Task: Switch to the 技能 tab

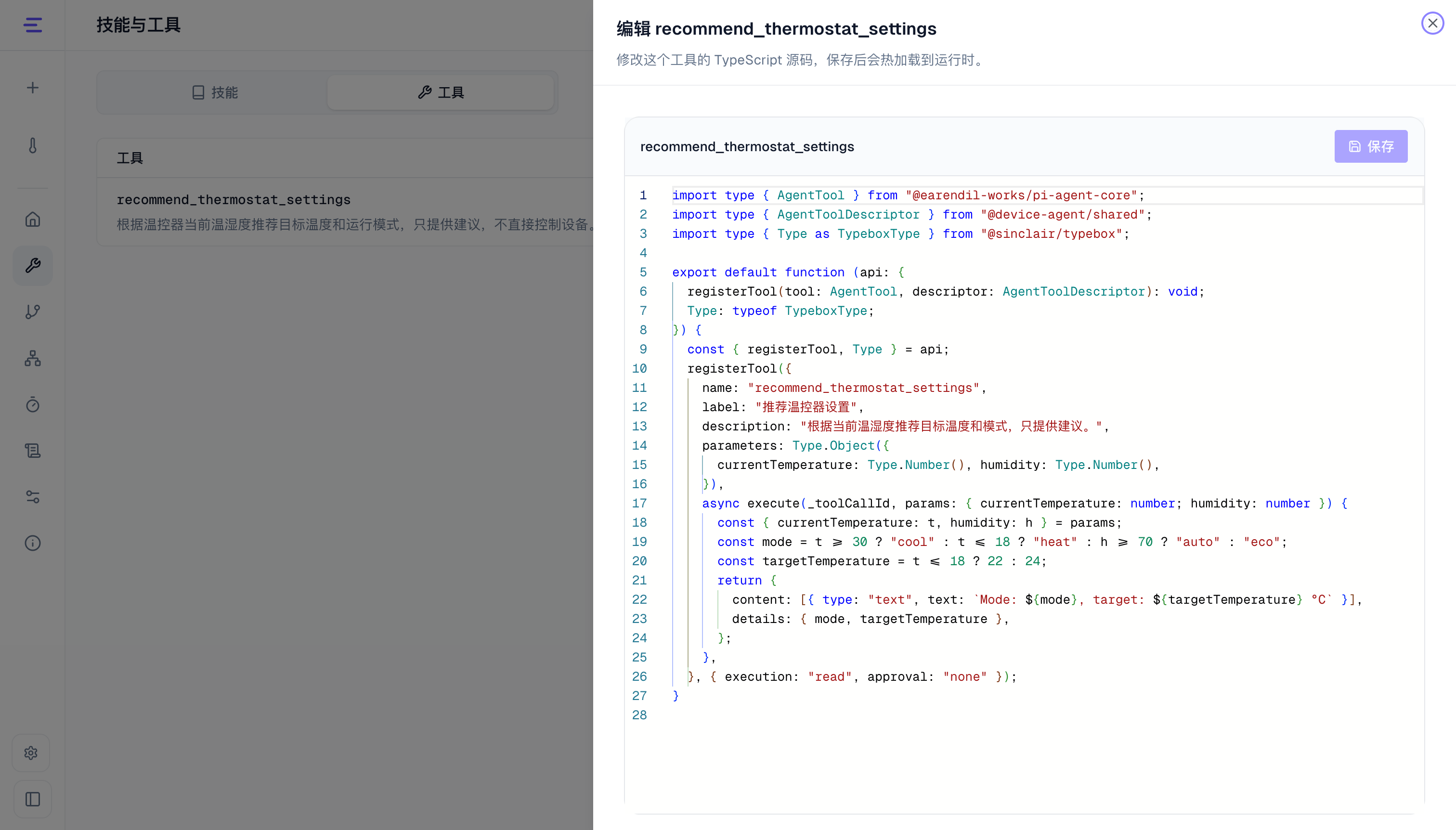Action: (x=214, y=92)
